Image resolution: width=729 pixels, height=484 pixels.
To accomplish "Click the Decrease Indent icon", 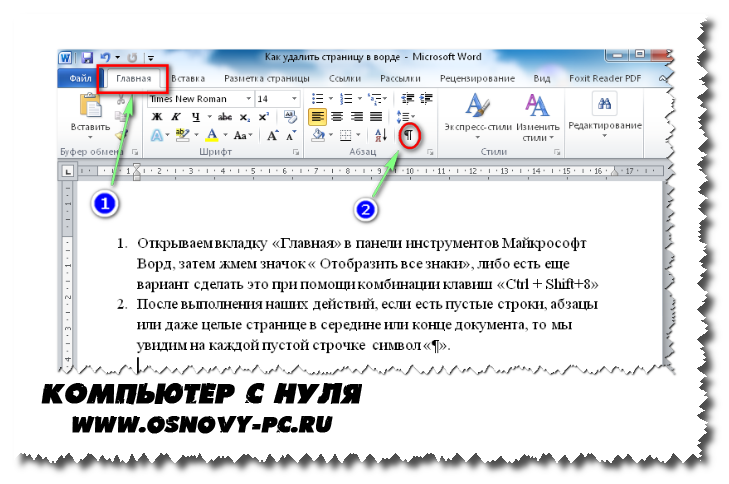I will [x=408, y=99].
